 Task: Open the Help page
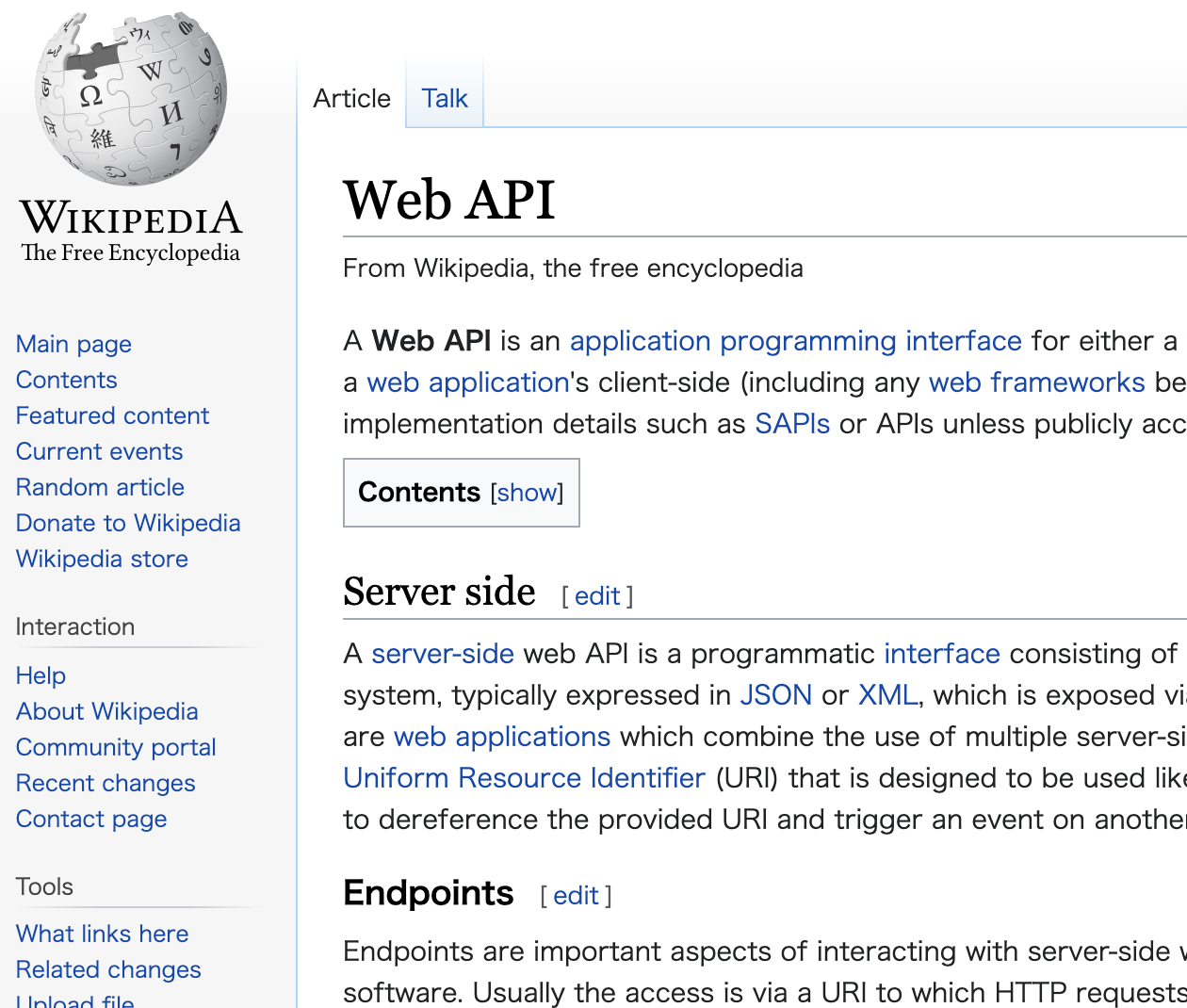pos(40,675)
